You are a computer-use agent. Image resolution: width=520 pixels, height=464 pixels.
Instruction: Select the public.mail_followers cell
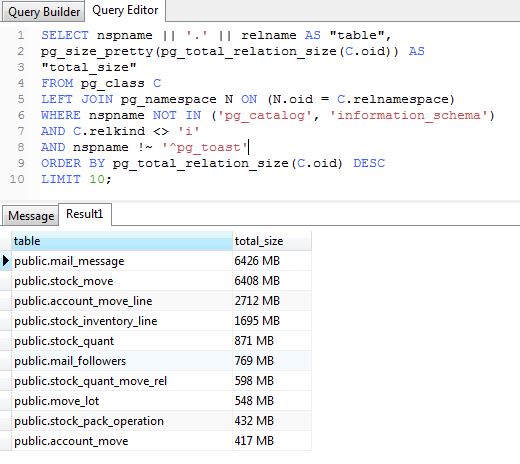click(122, 361)
